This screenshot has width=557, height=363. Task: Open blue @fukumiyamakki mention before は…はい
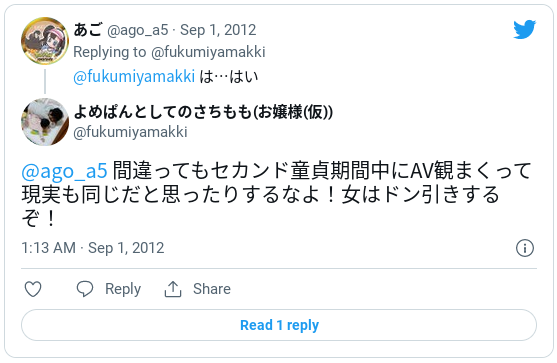click(x=134, y=76)
